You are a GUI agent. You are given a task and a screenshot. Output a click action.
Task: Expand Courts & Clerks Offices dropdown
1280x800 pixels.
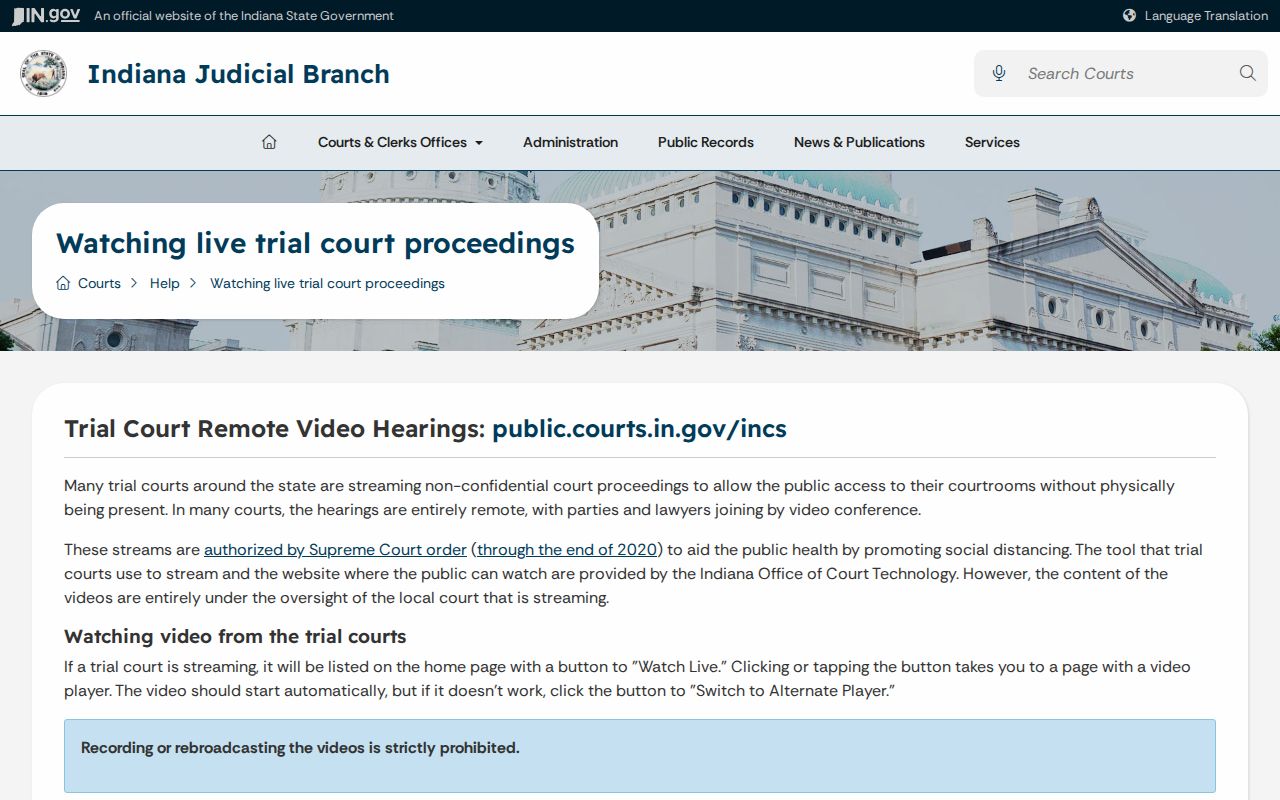pos(400,142)
